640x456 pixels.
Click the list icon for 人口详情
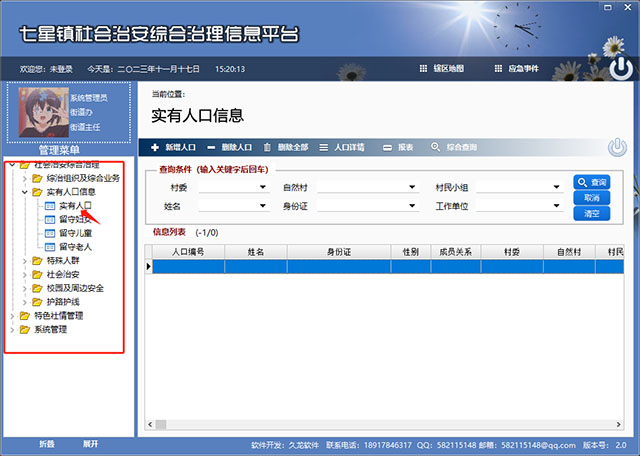324,147
